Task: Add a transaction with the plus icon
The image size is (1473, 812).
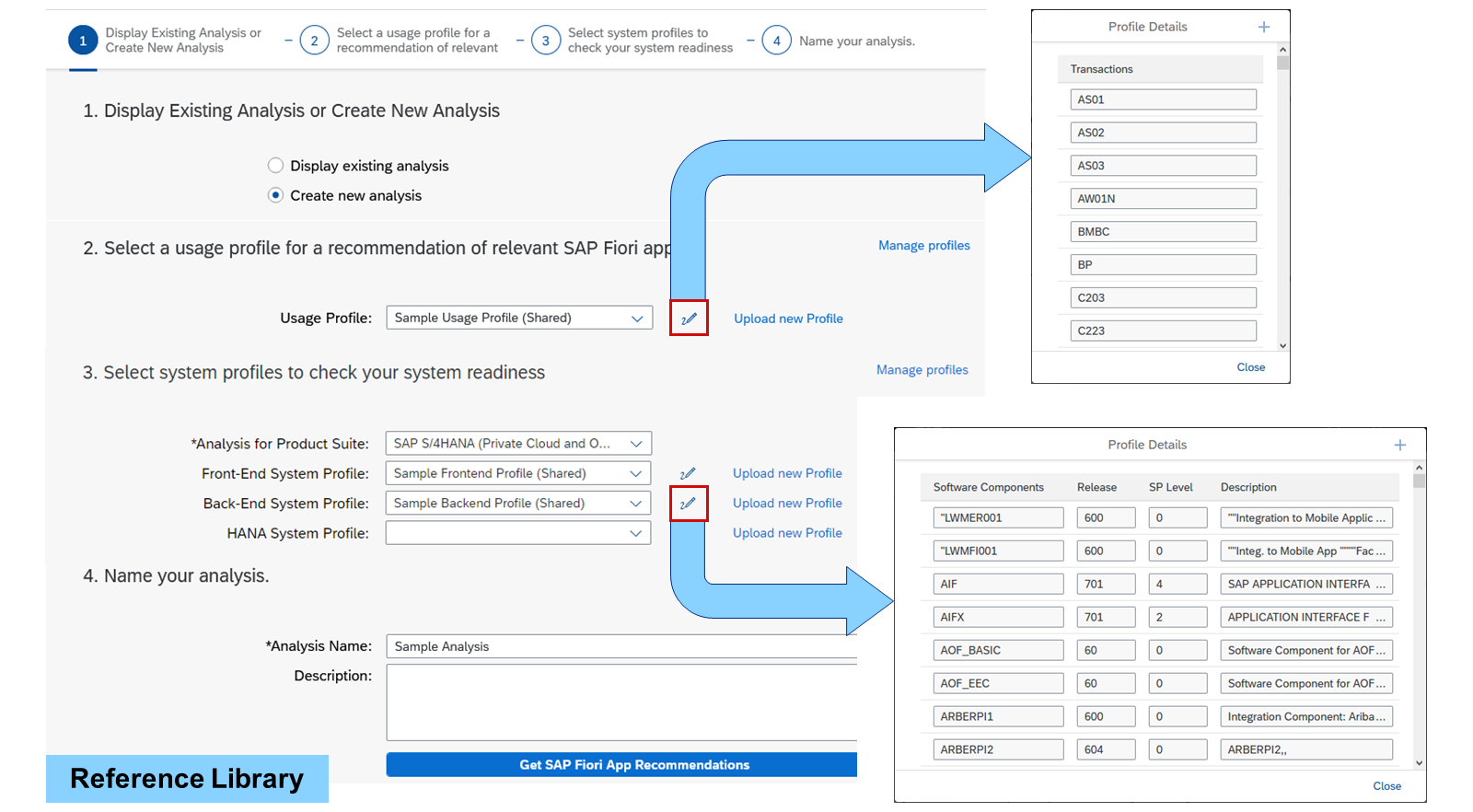Action: [1264, 27]
